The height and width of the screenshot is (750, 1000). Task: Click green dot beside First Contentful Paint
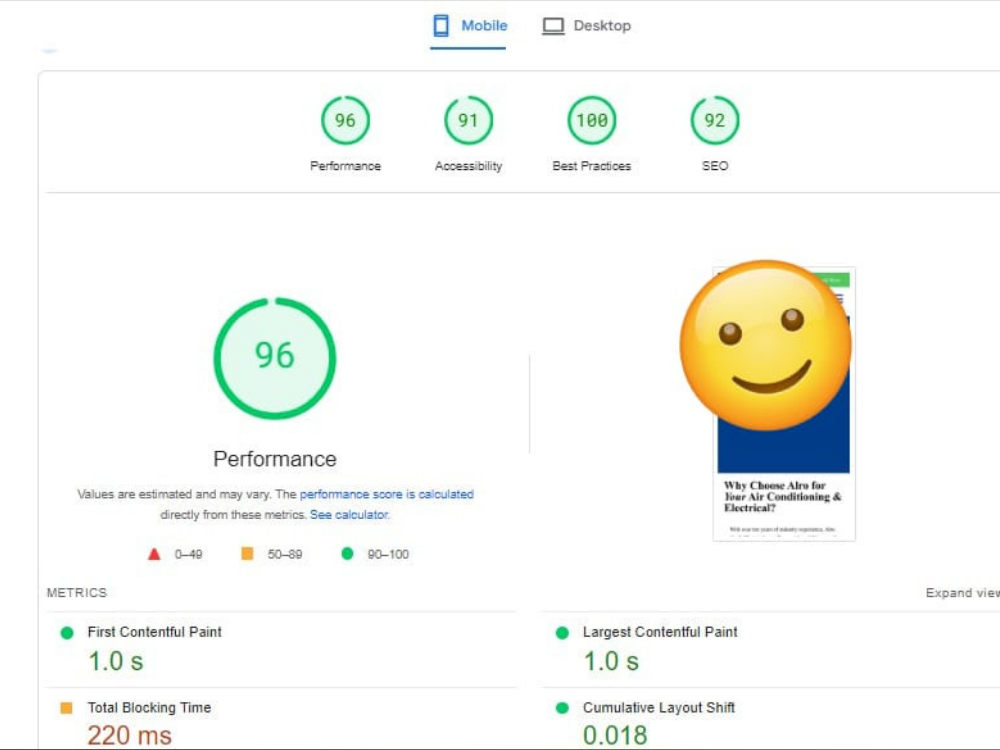(x=67, y=633)
